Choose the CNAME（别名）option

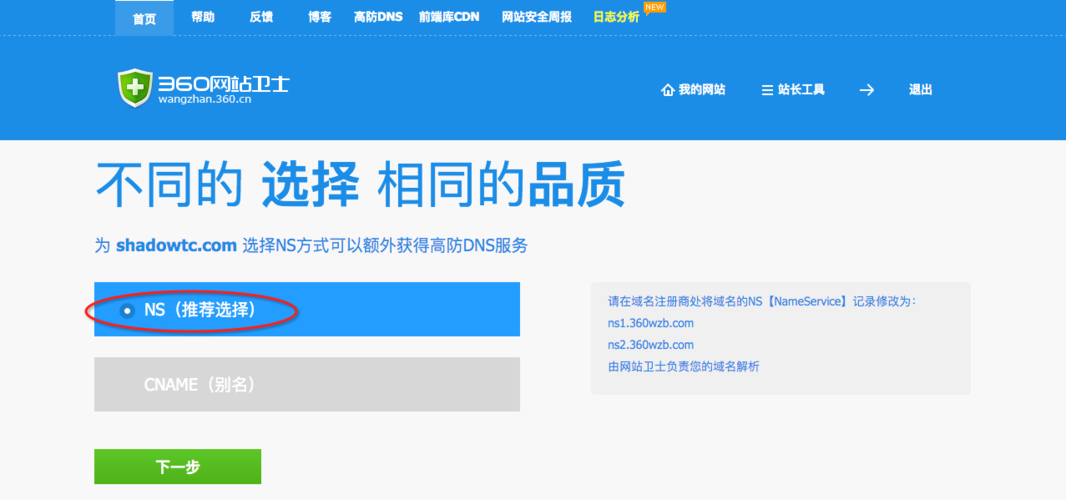[307, 384]
